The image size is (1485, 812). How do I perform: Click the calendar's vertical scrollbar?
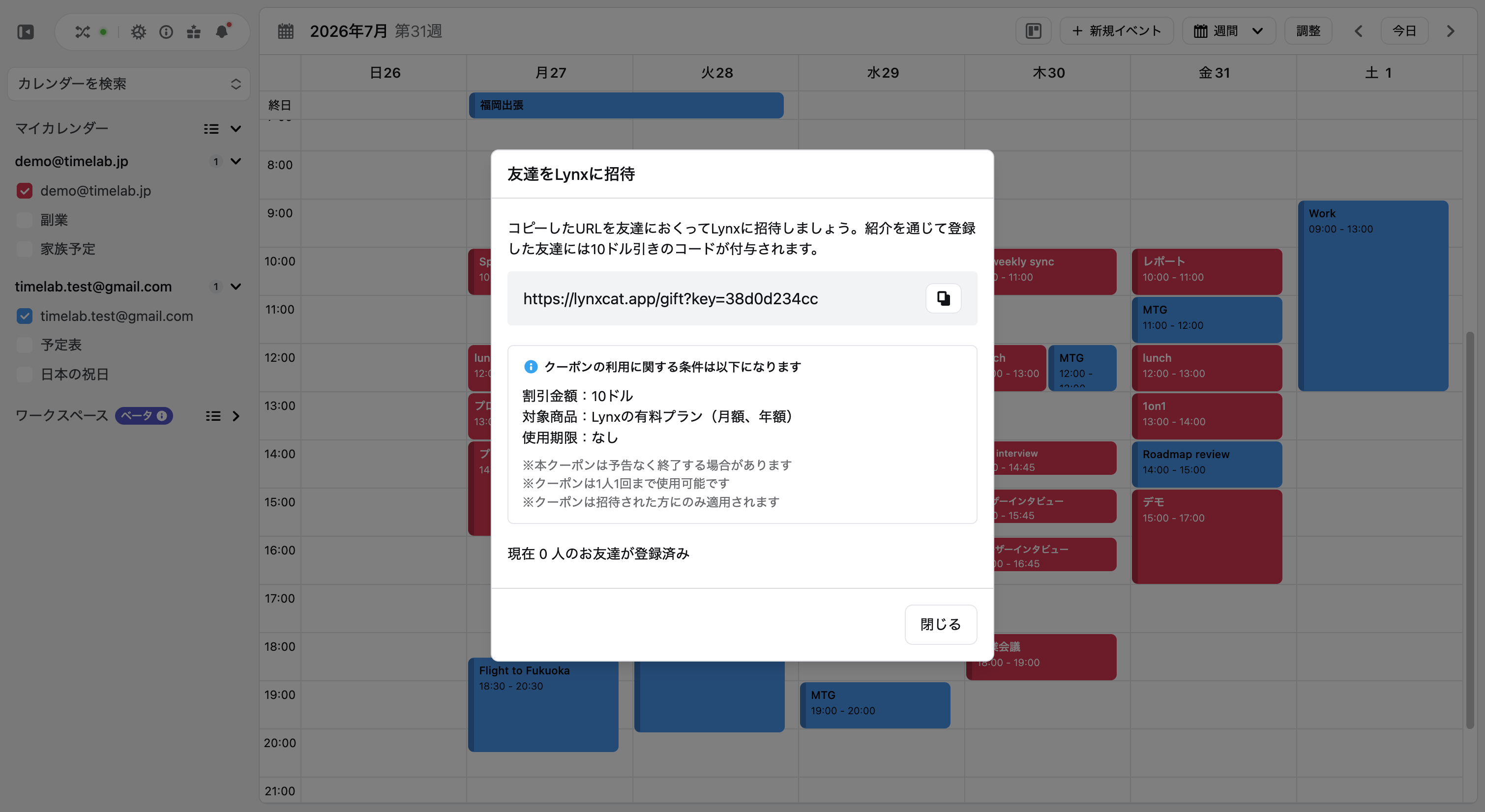tap(1470, 530)
